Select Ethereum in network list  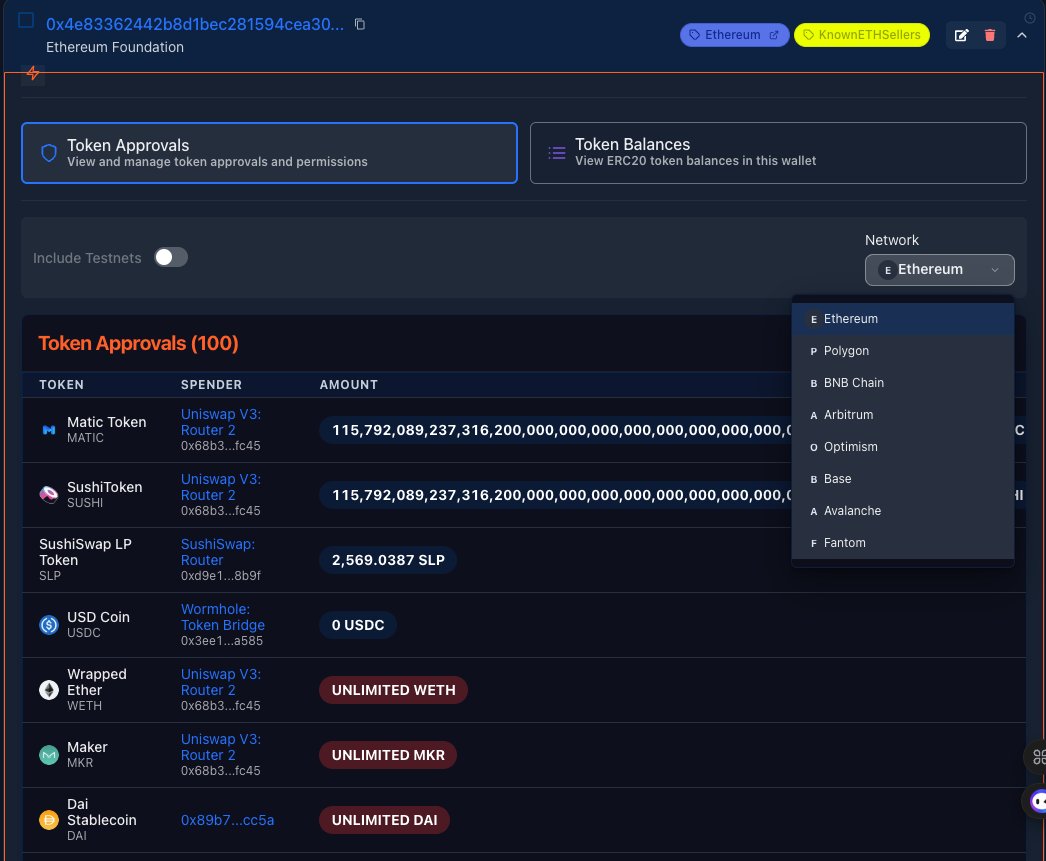click(903, 319)
